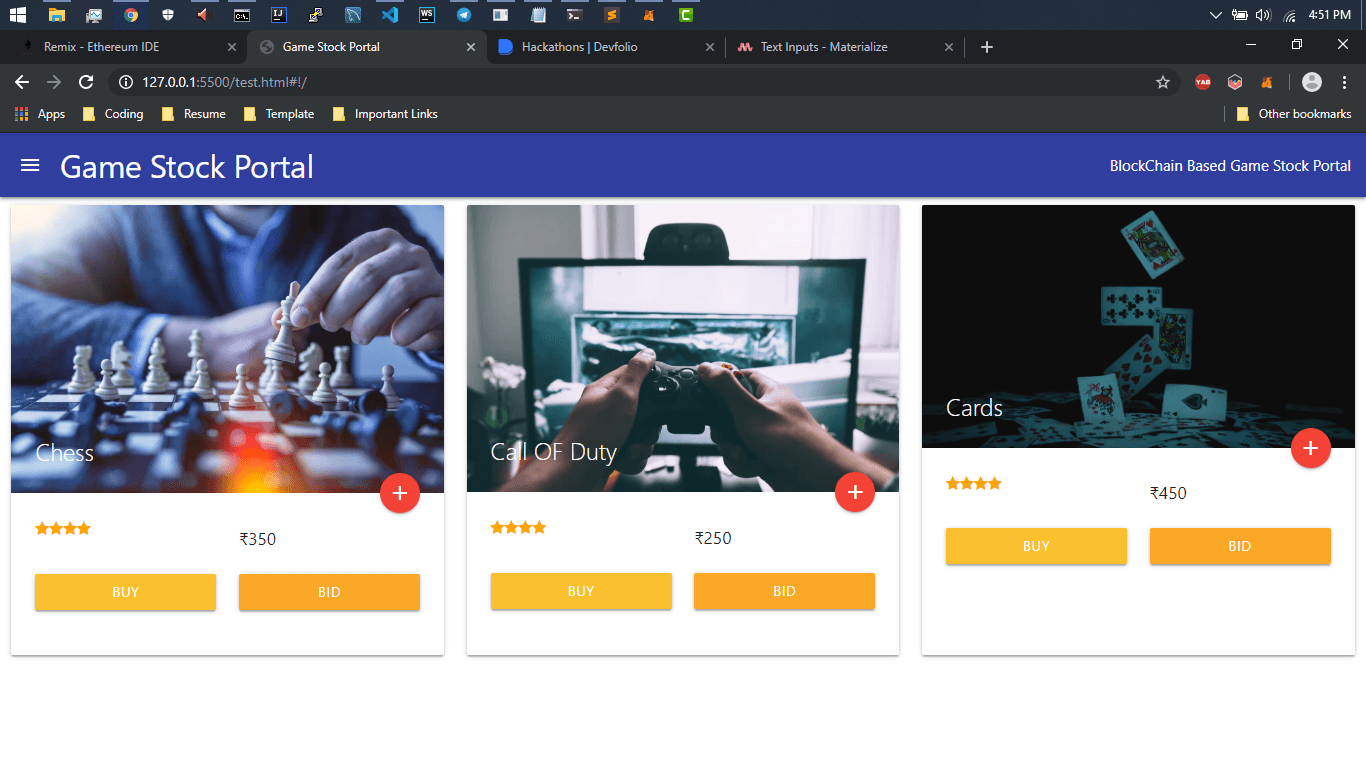Open the Apps shortcut in the bookmarks bar
The width and height of the screenshot is (1366, 768).
(40, 114)
